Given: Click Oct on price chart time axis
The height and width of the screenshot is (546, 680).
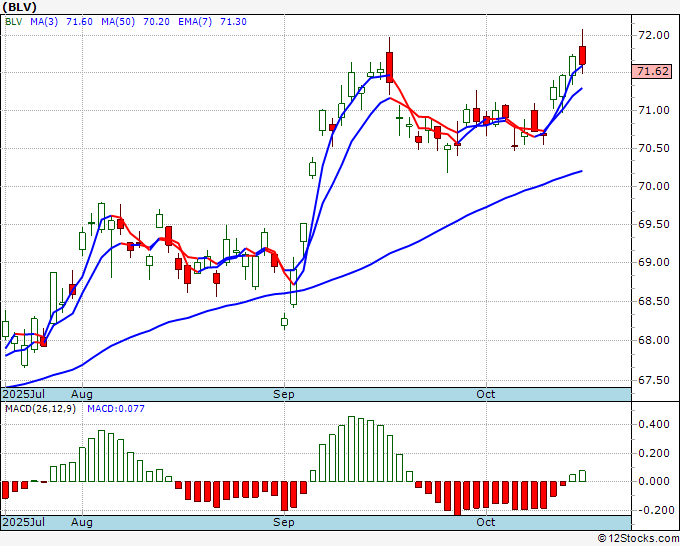Looking at the screenshot, I should pos(485,394).
